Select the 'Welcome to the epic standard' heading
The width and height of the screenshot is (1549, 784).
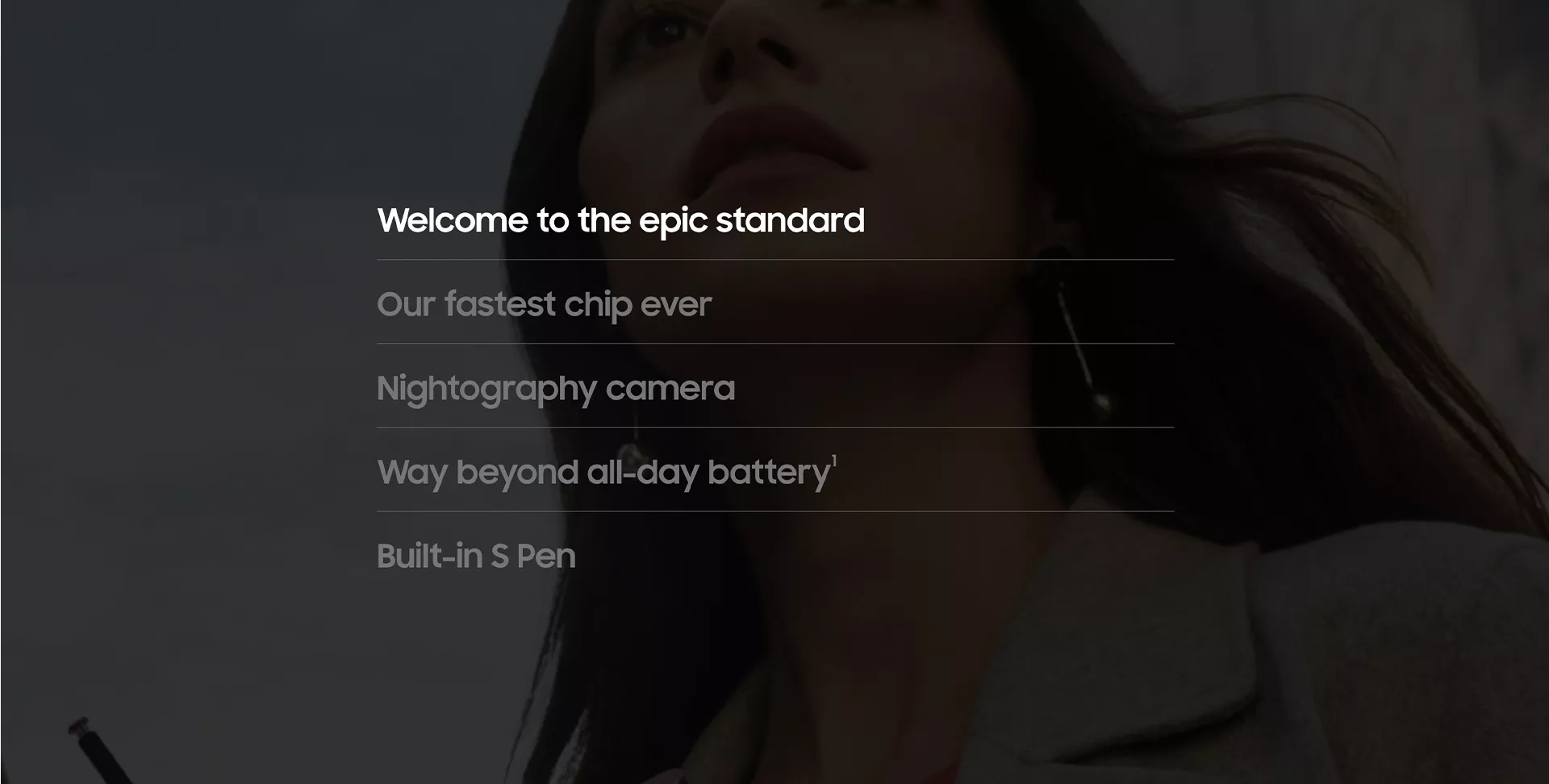[x=620, y=220]
